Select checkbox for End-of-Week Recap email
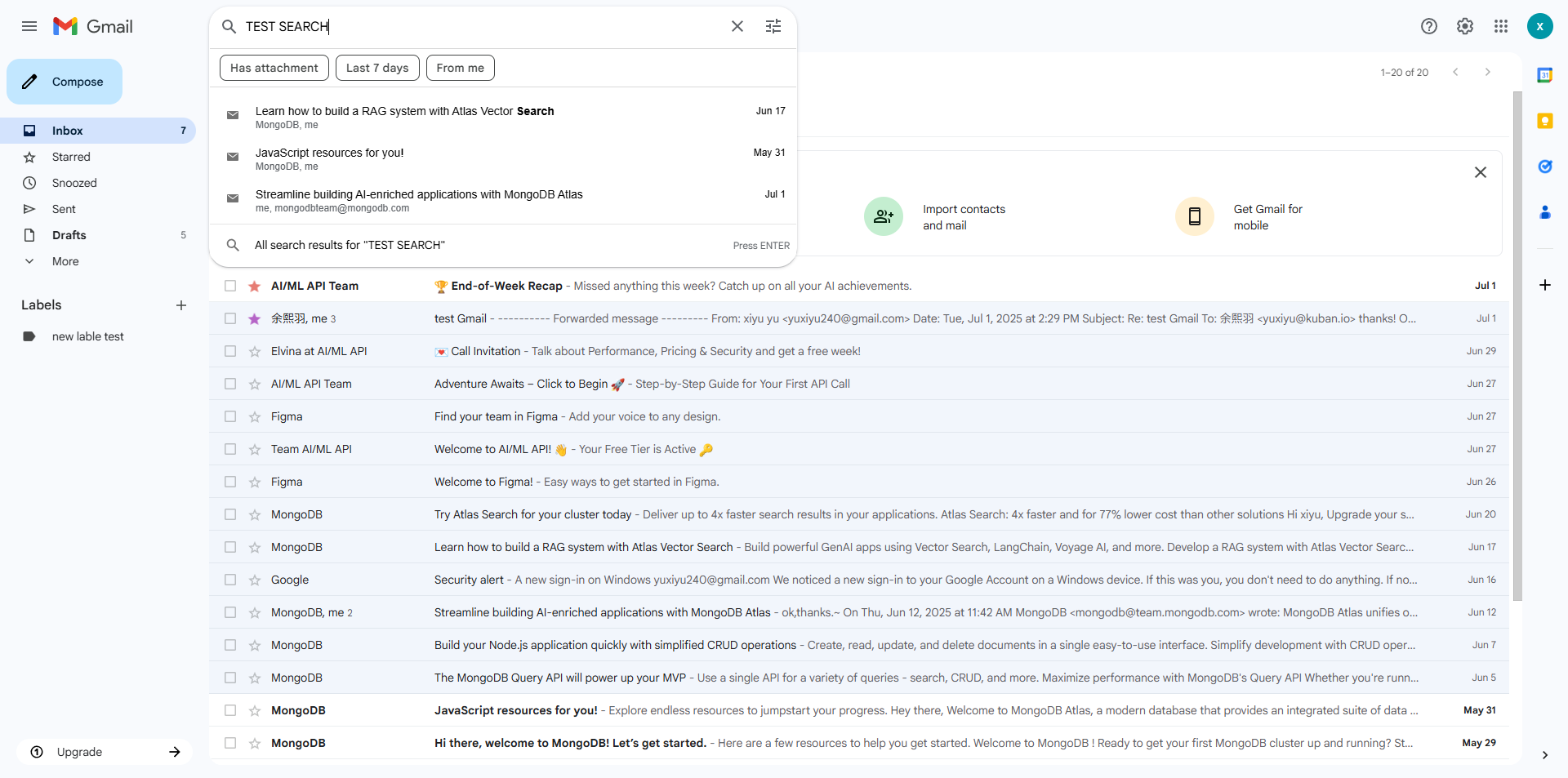The image size is (1568, 778). [x=230, y=286]
